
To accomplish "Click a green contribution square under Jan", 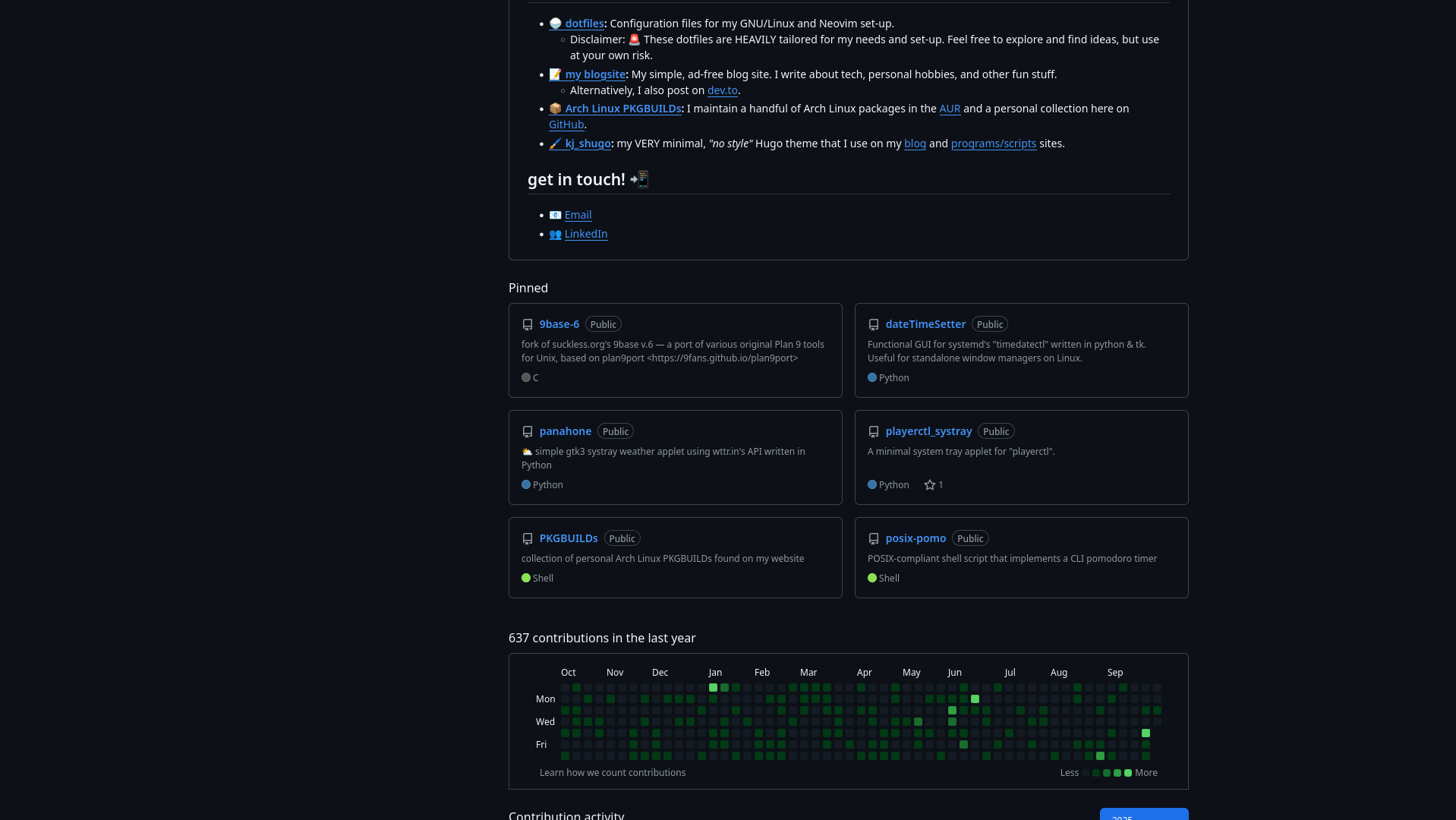I will click(714, 687).
